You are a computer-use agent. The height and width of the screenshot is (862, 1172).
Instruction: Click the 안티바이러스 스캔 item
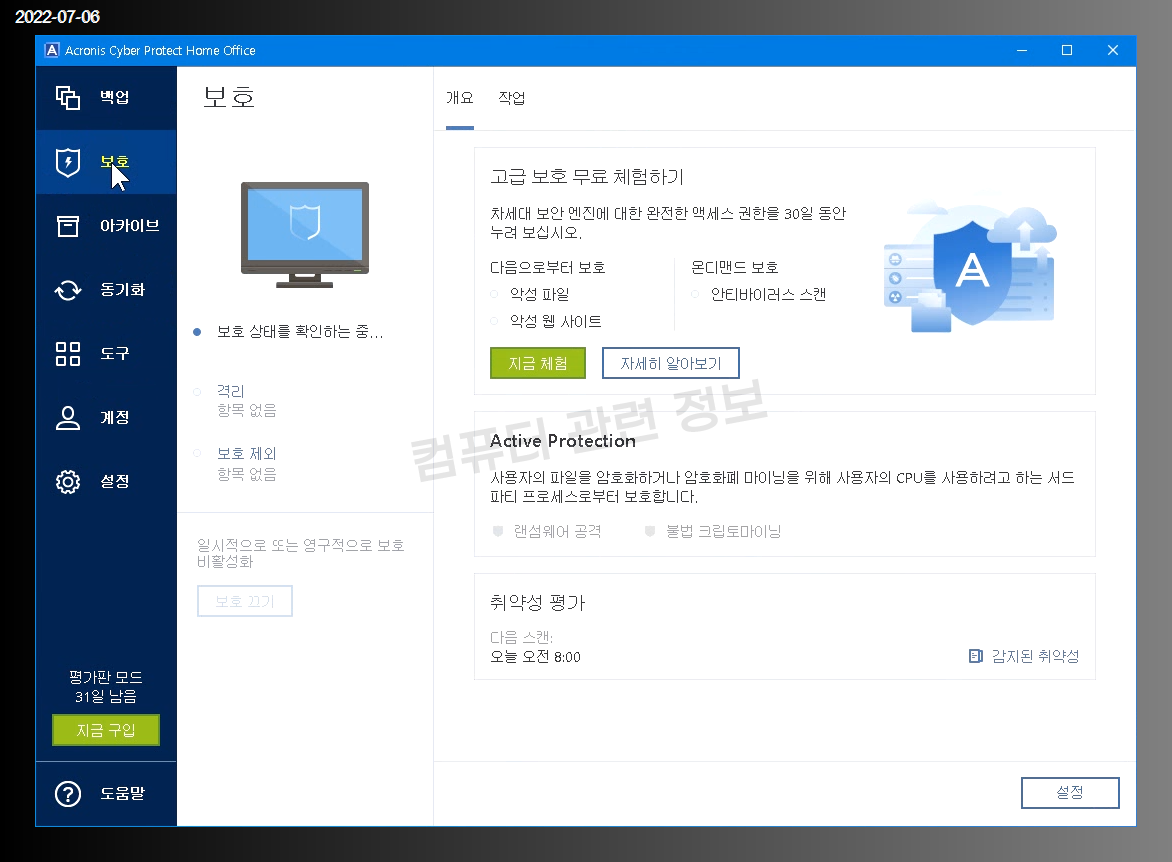coord(768,295)
